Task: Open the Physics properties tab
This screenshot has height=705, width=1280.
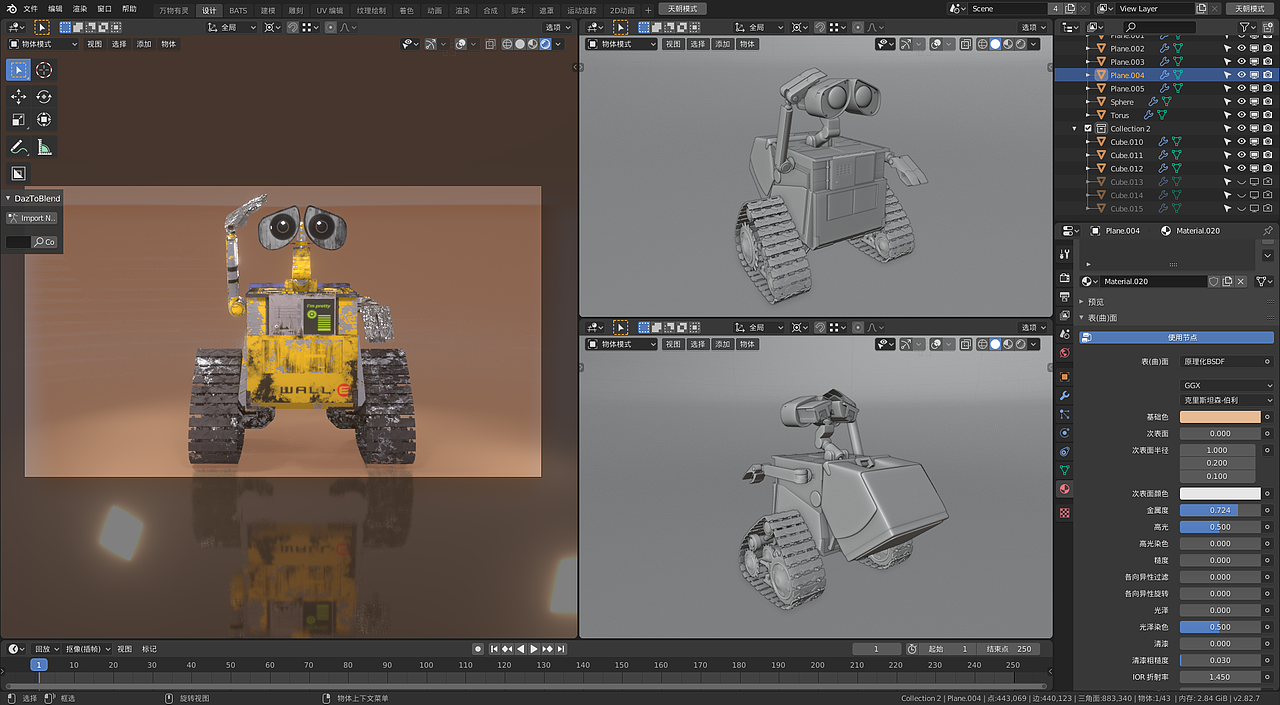Action: click(1065, 433)
